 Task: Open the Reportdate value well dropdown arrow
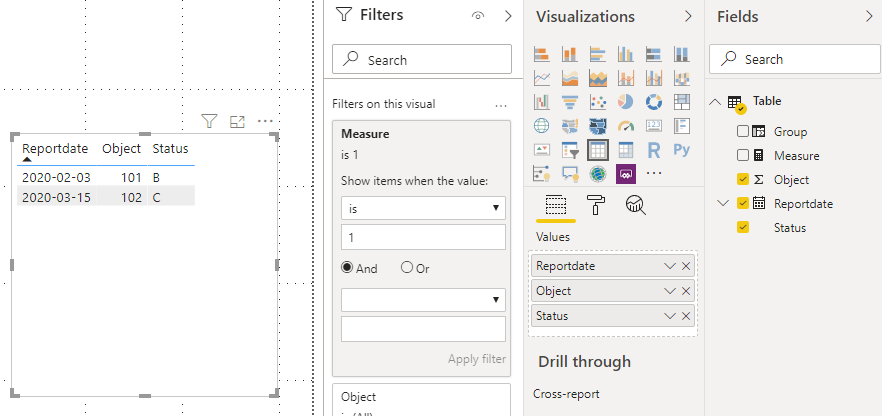pyautogui.click(x=669, y=266)
